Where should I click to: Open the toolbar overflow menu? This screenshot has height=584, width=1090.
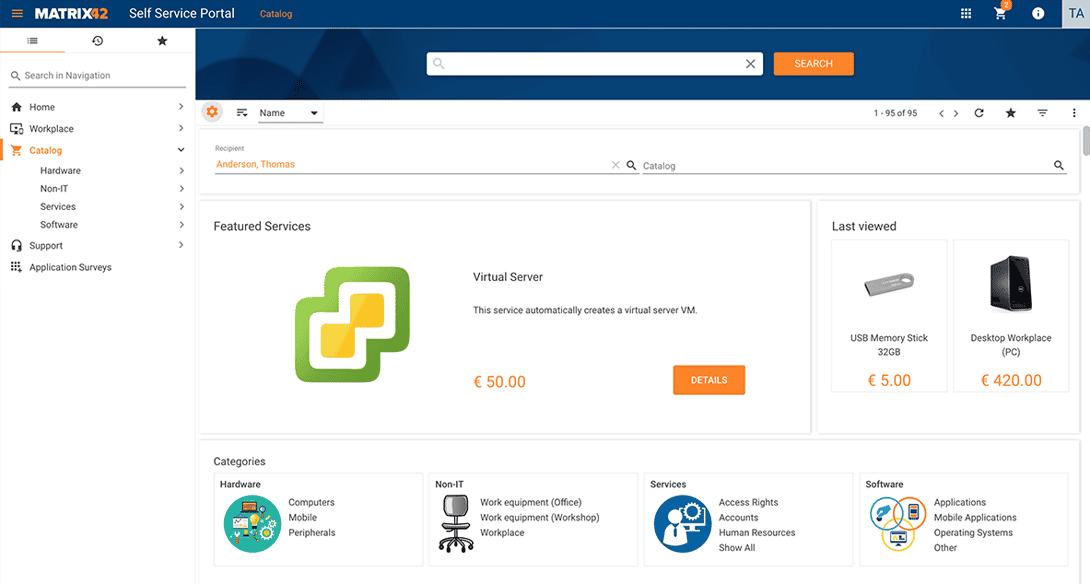1074,113
